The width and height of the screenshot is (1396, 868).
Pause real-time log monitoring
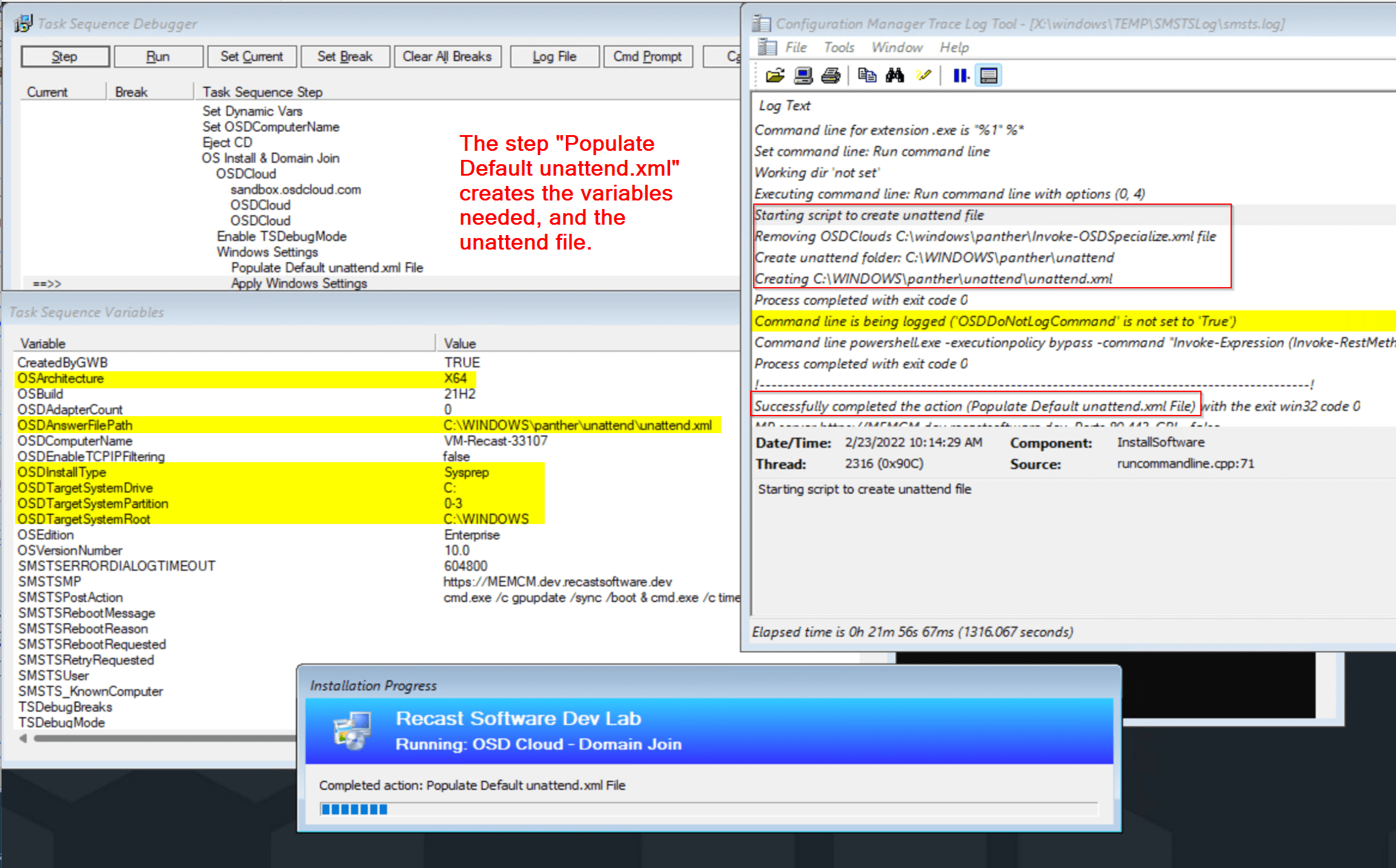960,75
